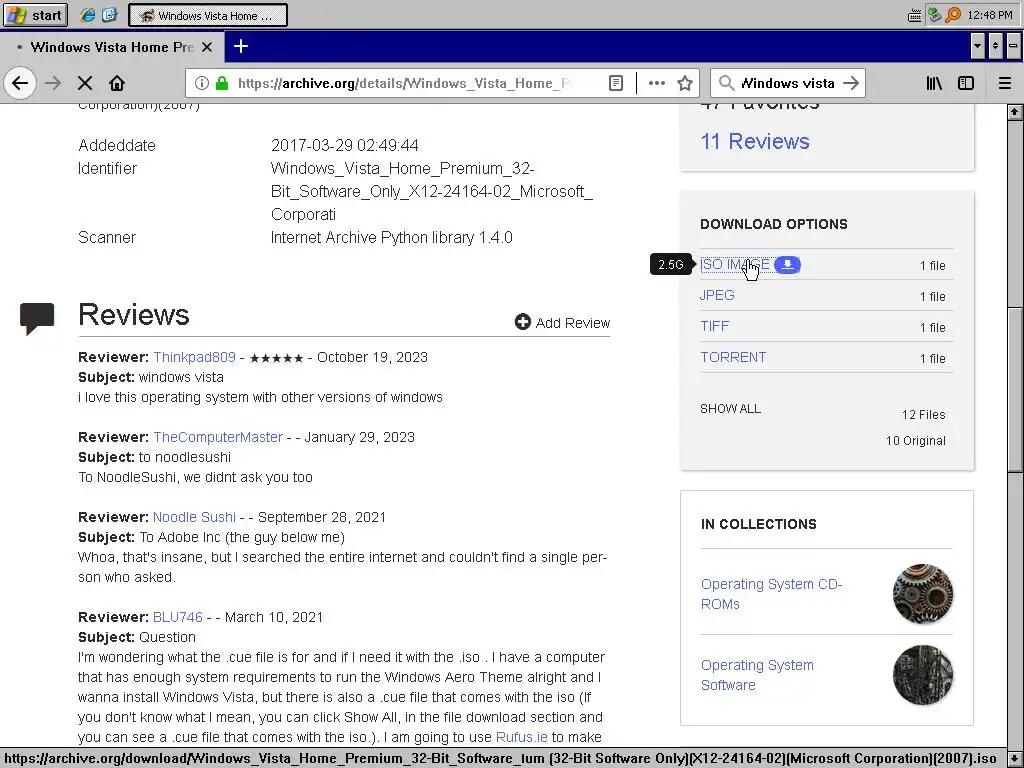The image size is (1024, 768).
Task: Select the Windows Vista Home Premium browser tab
Action: pyautogui.click(x=112, y=47)
